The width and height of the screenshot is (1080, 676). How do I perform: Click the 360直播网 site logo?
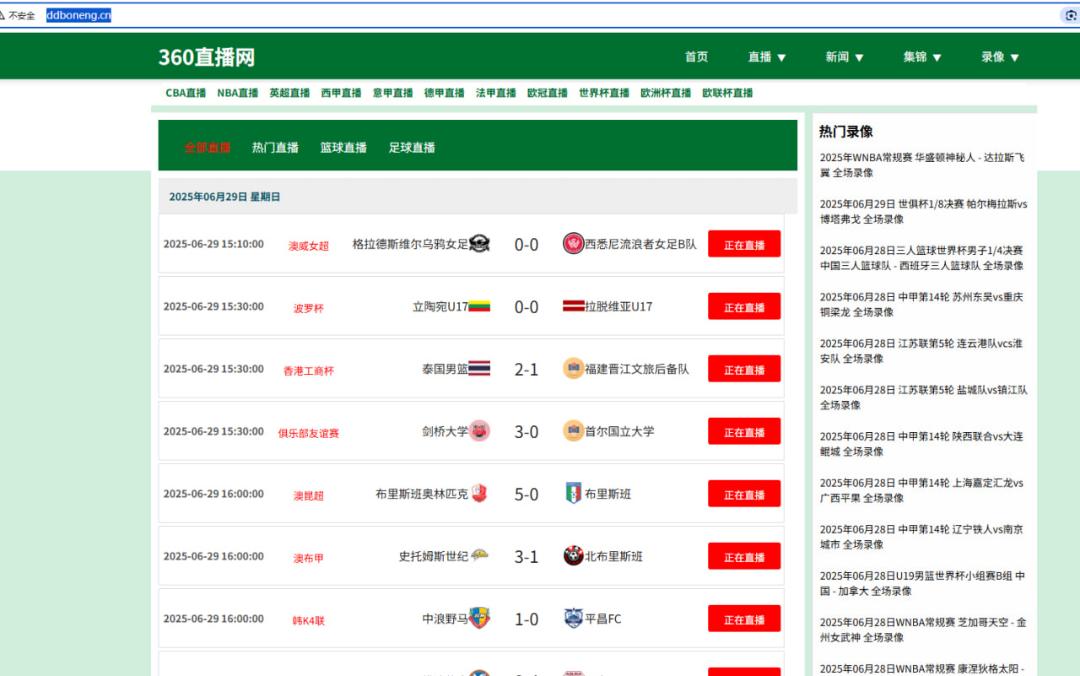click(207, 57)
